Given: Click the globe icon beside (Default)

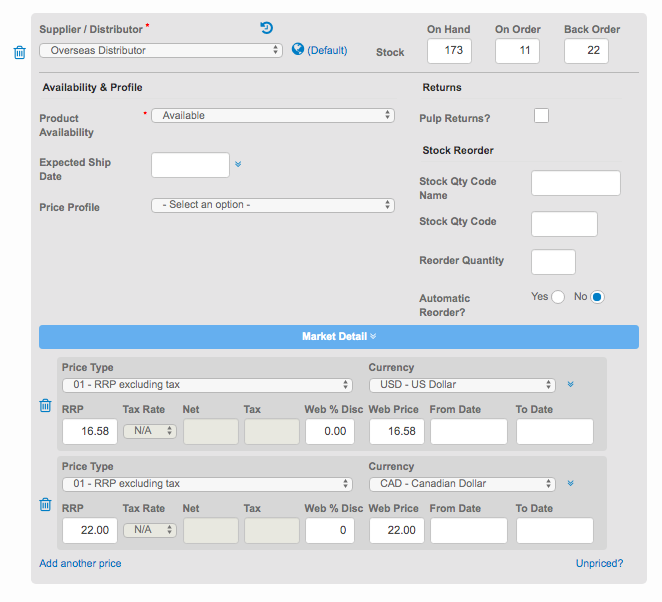Looking at the screenshot, I should click(x=298, y=49).
